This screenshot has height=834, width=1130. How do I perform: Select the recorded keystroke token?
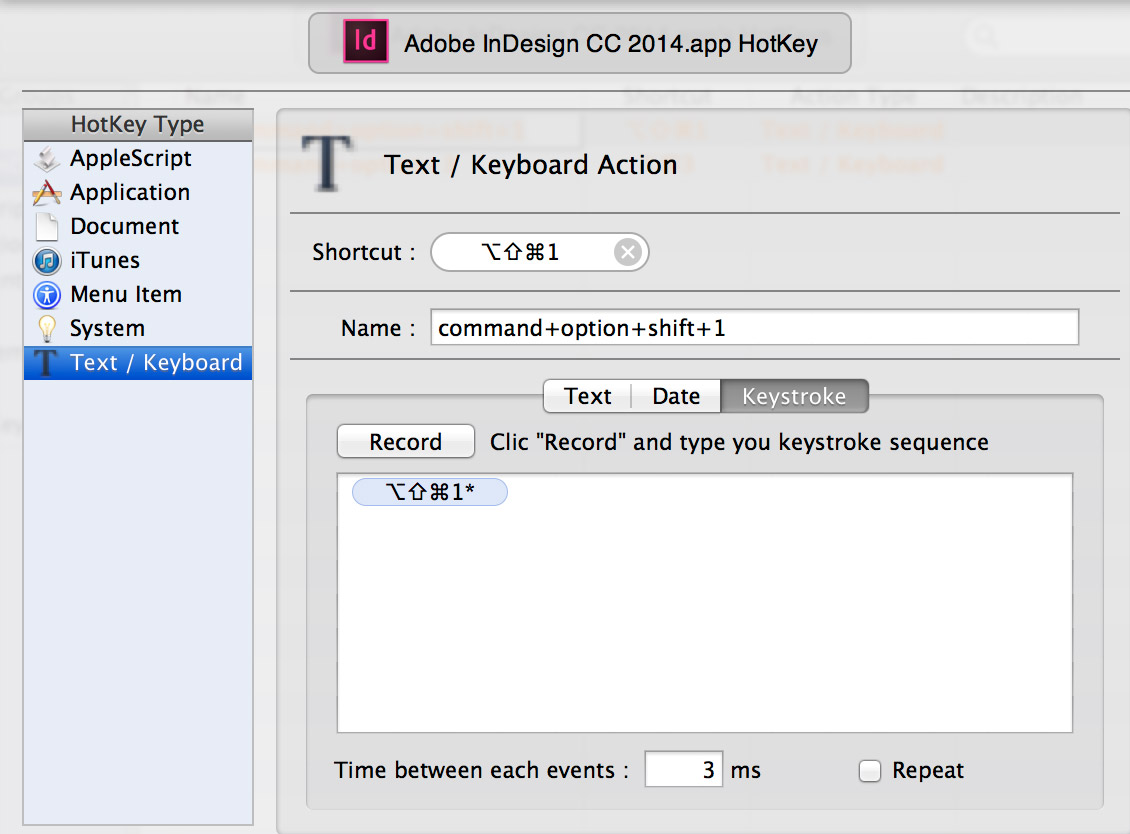click(x=430, y=492)
